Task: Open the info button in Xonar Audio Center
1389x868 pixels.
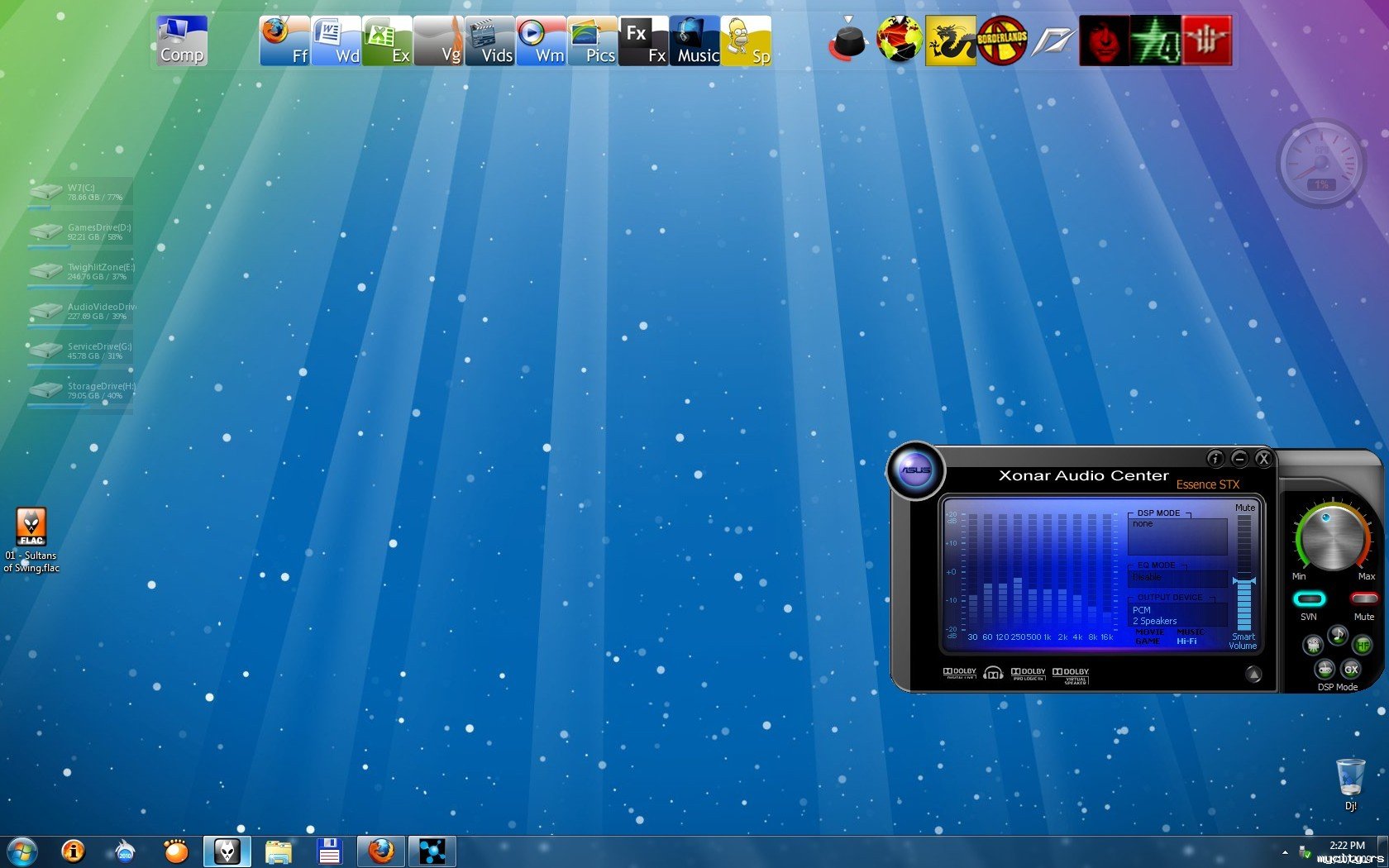Action: point(1215,458)
